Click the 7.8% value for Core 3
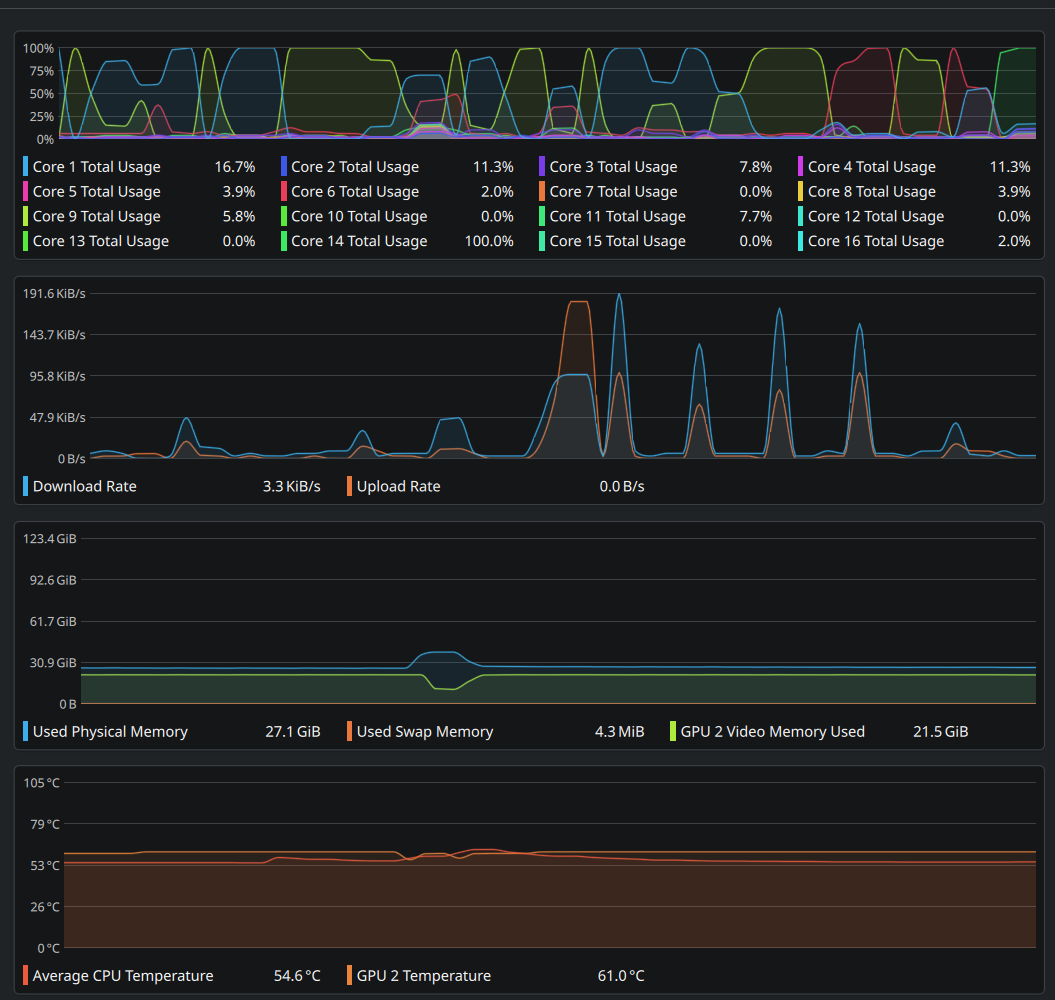 (x=756, y=167)
